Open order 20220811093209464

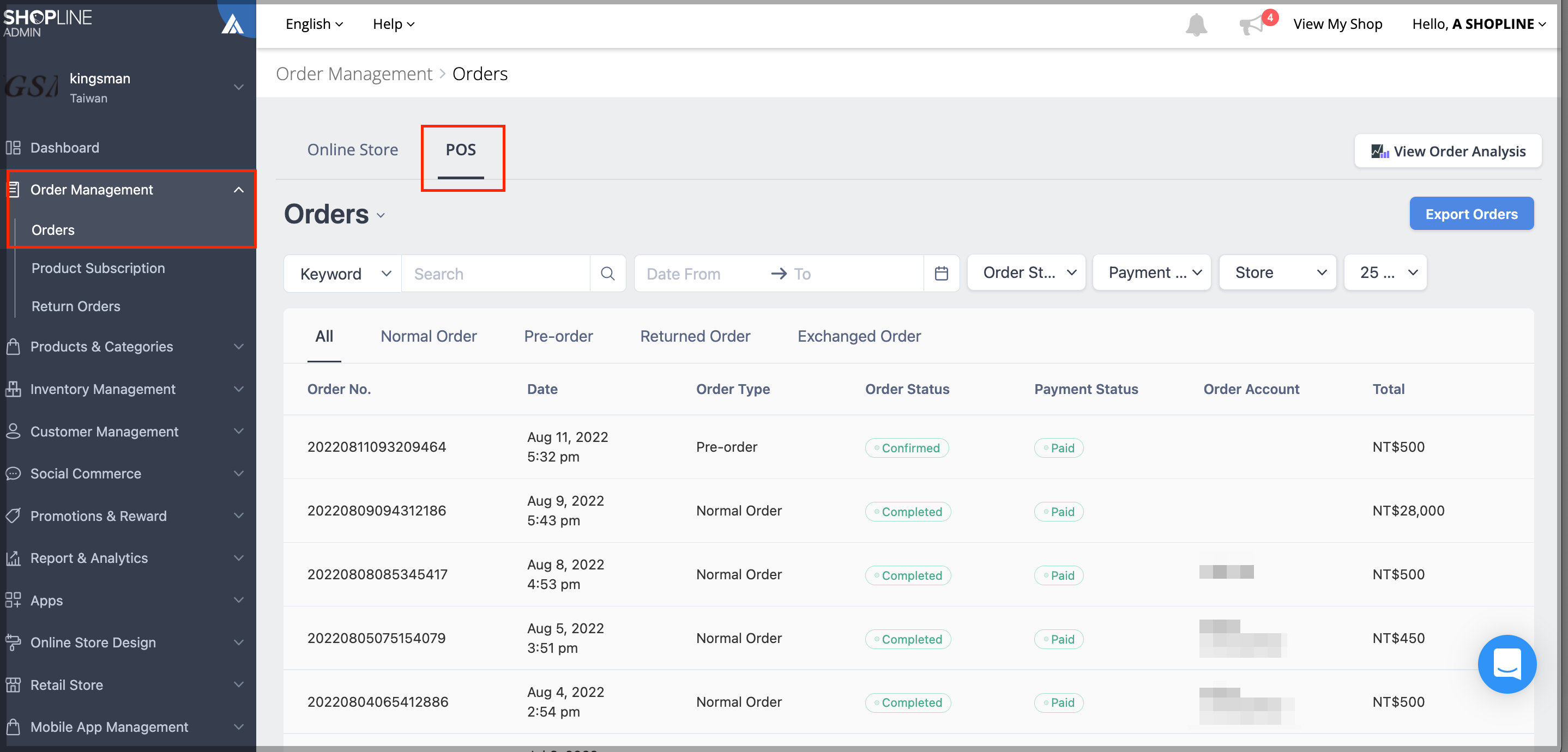[376, 447]
